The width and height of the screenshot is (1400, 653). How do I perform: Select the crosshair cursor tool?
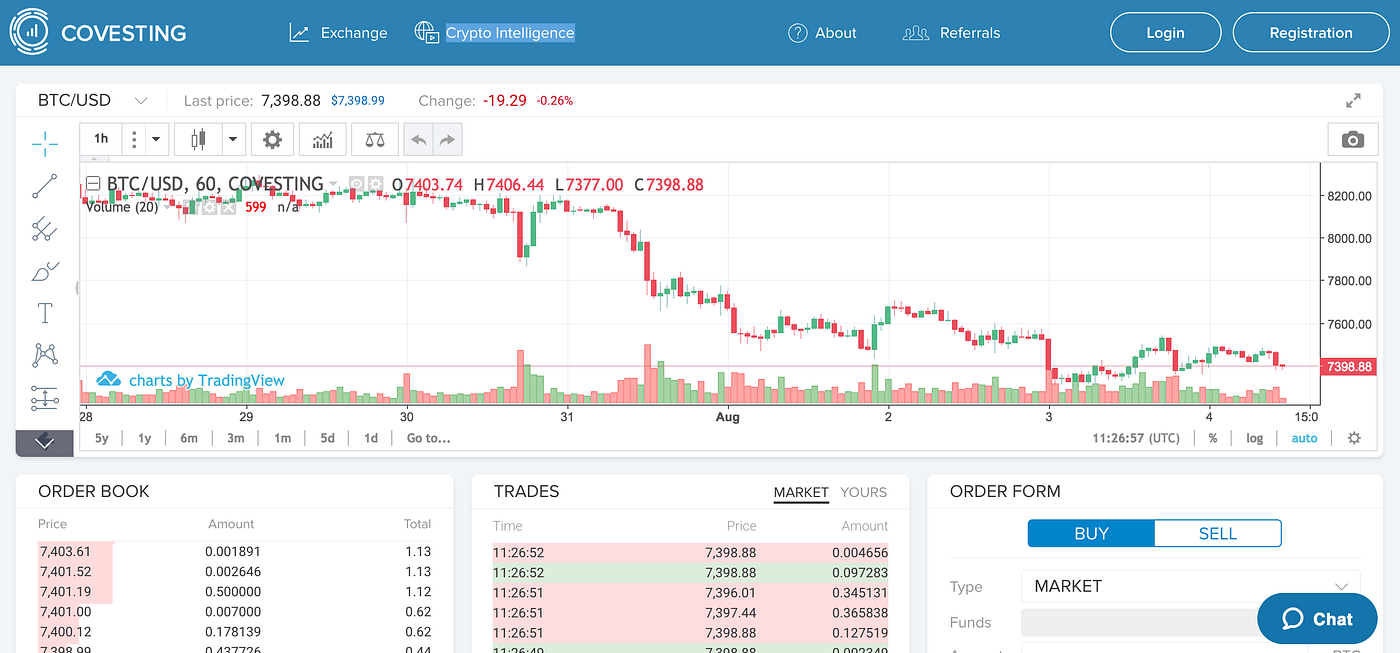click(45, 144)
